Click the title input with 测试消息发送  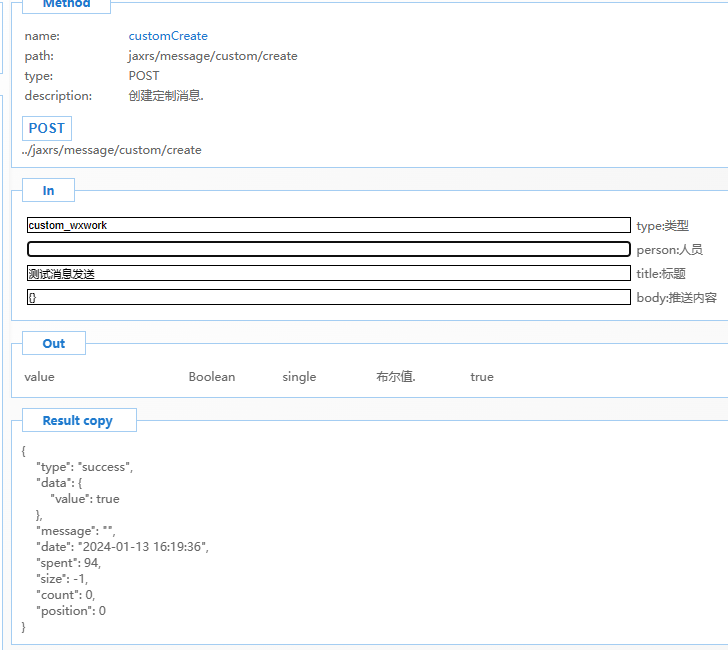[x=329, y=273]
